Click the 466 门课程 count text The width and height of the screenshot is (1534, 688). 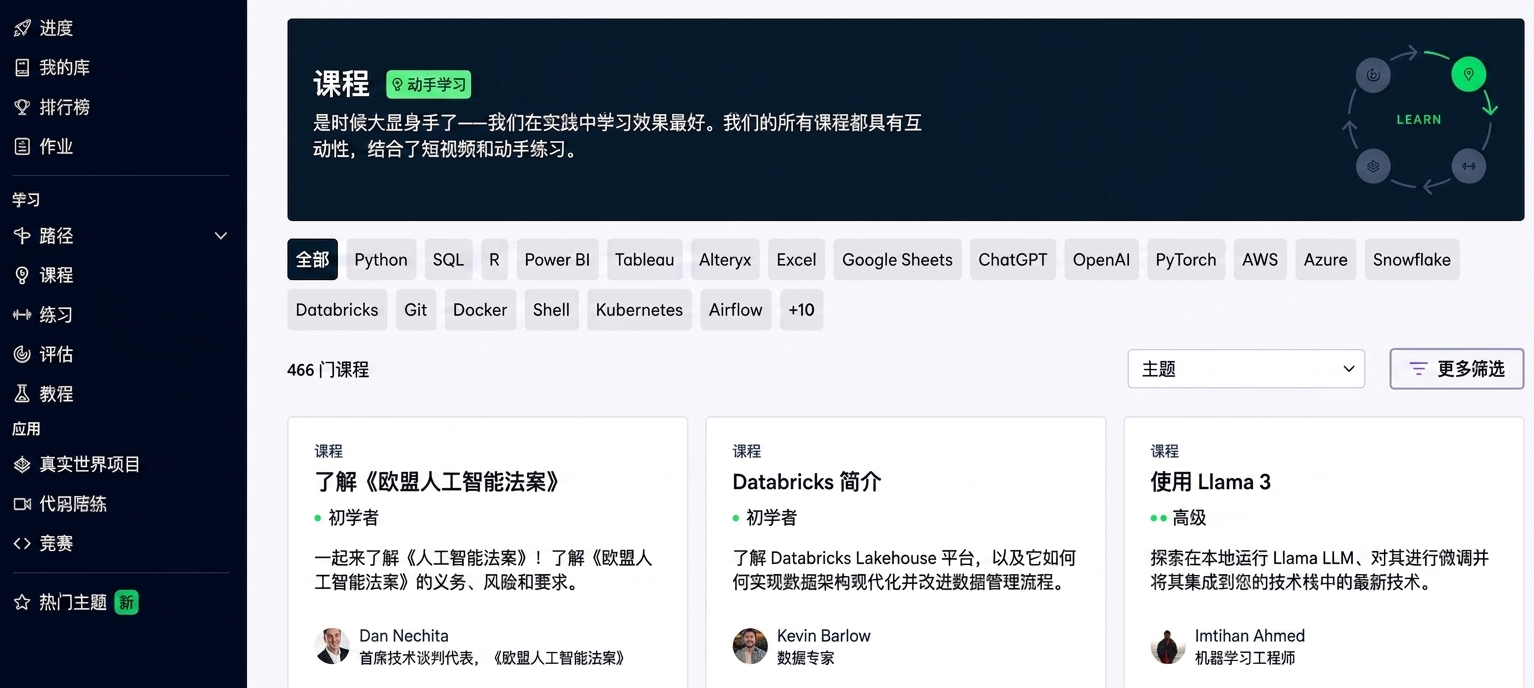[328, 369]
